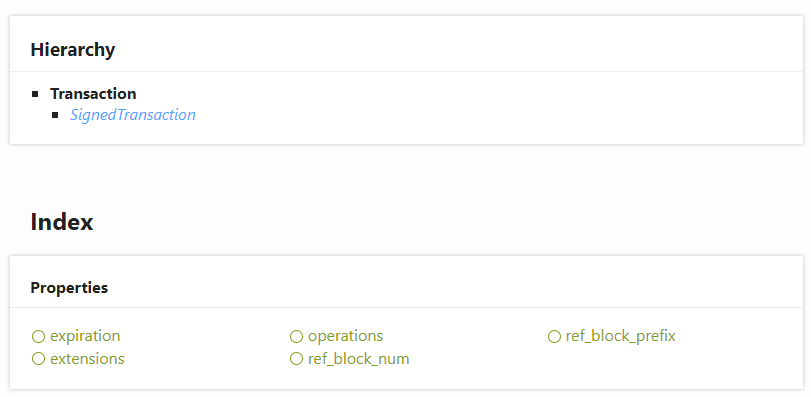This screenshot has width=811, height=397.
Task: Open the operations property link
Action: click(345, 336)
